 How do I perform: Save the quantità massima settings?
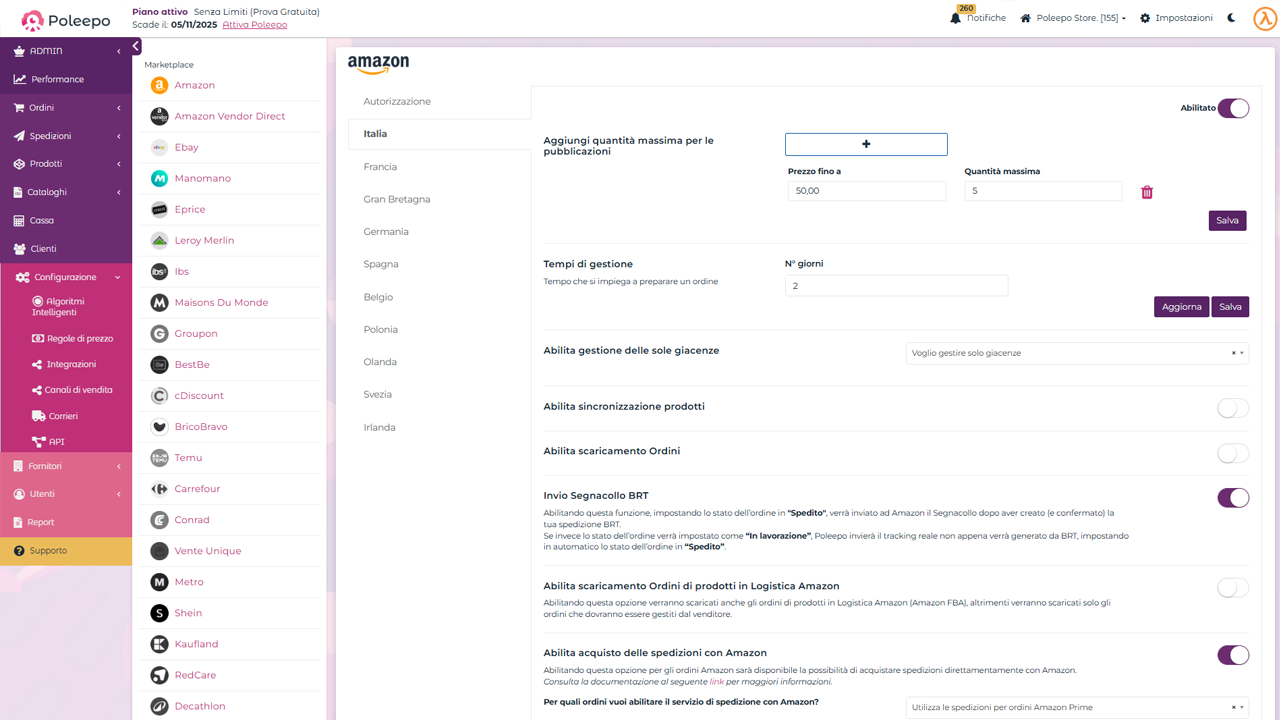[1227, 220]
